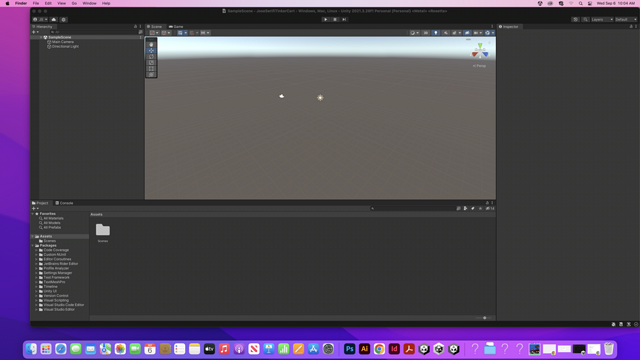
Task: Toggle scene lighting button
Action: point(436,33)
